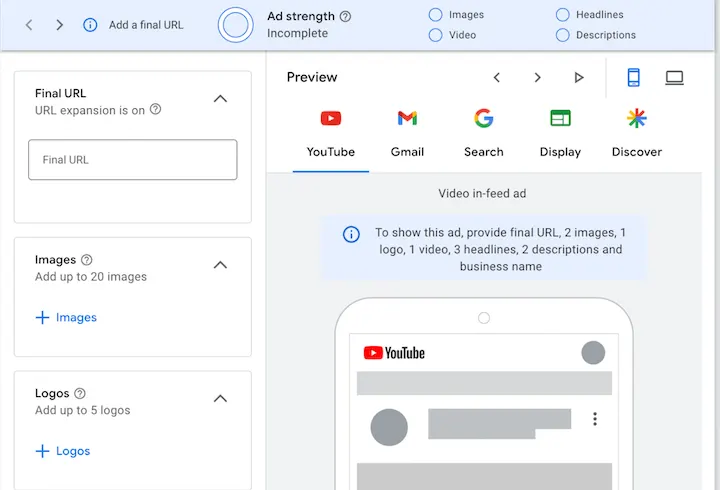
Task: Open Ad strength help icon
Action: click(x=345, y=17)
